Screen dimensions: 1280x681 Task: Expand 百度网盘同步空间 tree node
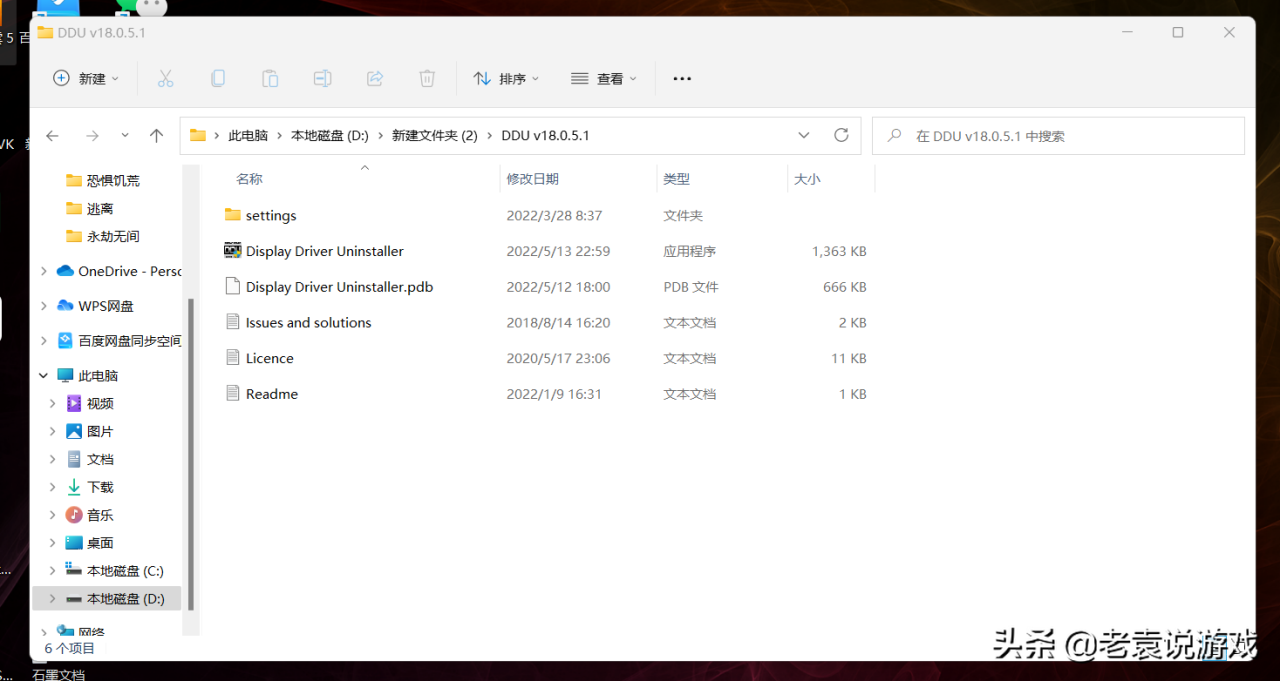43,341
